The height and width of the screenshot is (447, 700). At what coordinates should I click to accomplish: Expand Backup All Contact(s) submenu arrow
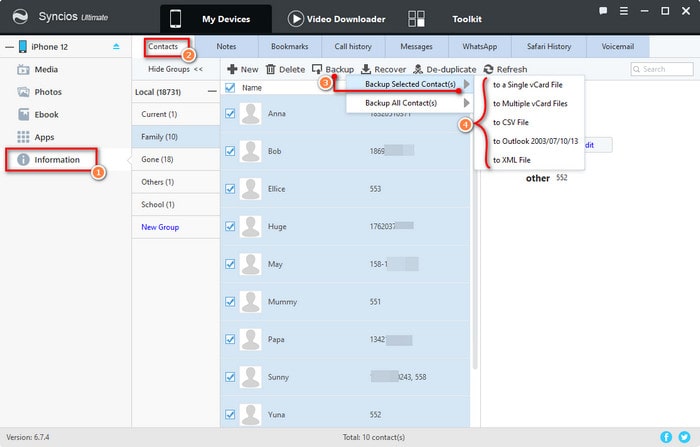[x=467, y=103]
